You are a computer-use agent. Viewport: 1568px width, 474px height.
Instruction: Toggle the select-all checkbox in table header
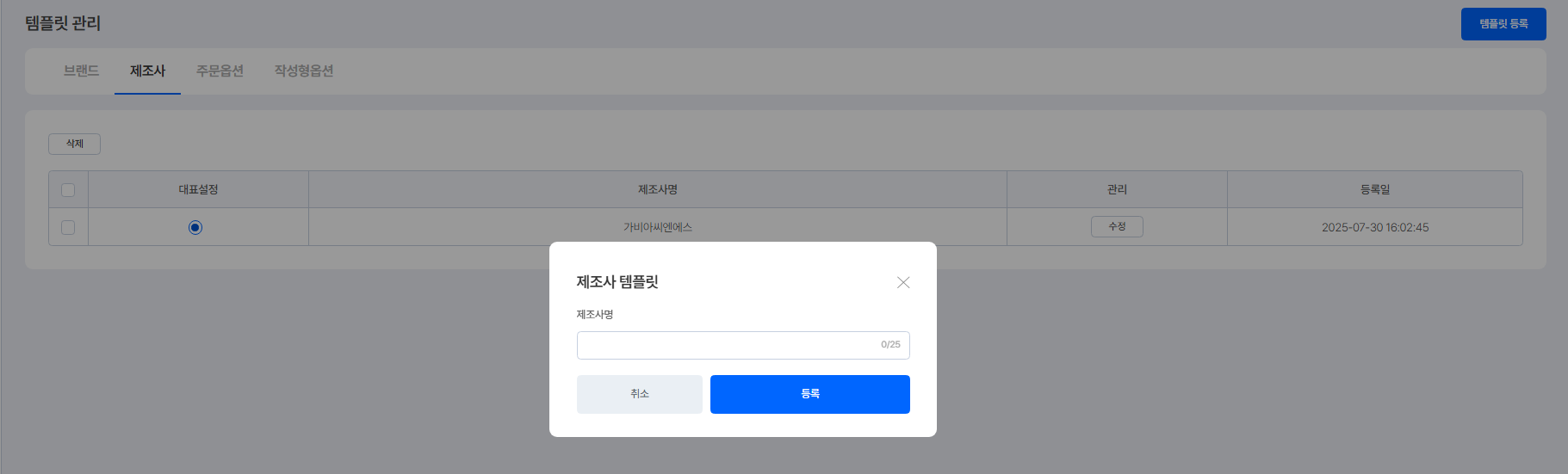point(68,190)
